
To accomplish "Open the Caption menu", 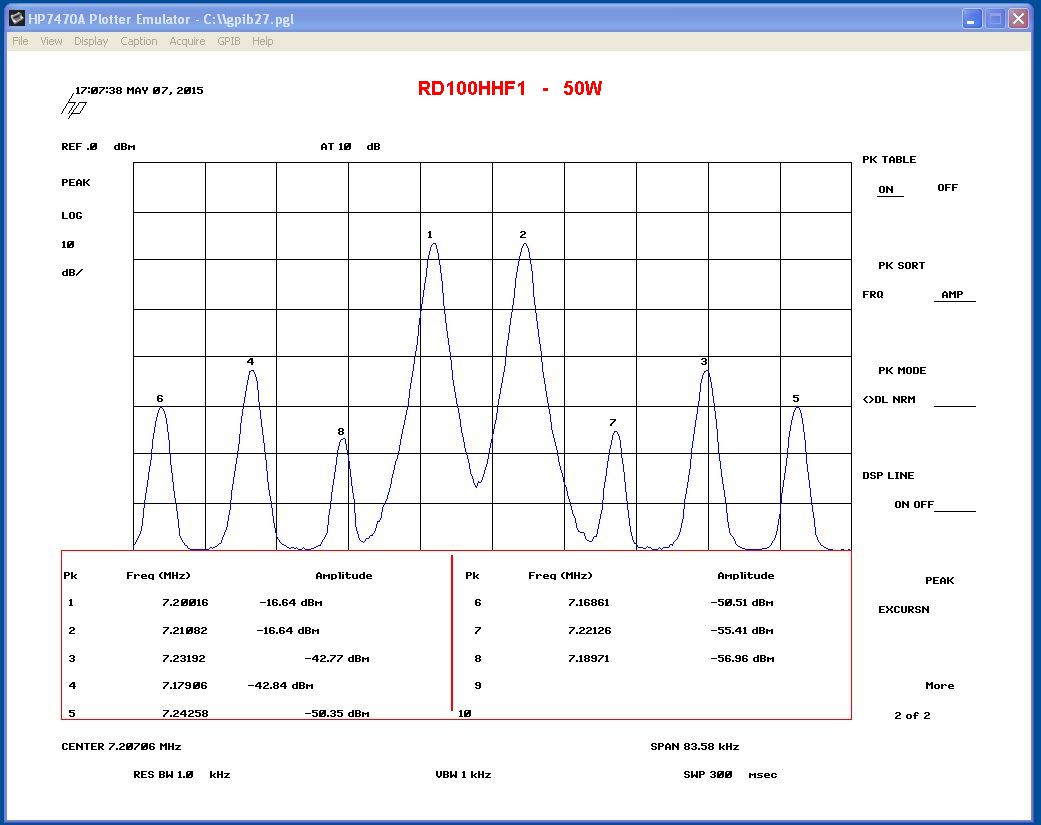I will [139, 41].
